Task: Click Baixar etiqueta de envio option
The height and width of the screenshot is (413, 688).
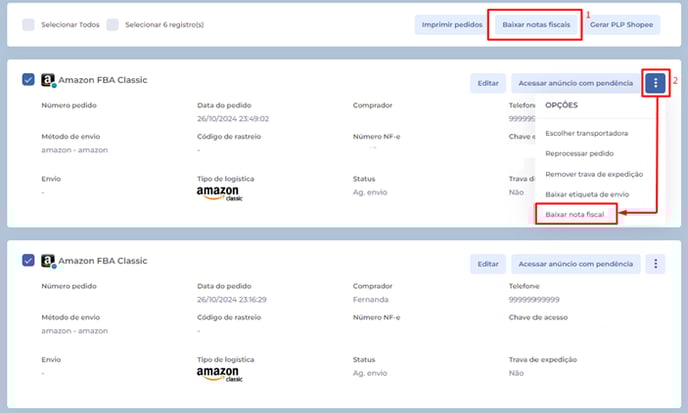Action: tap(587, 194)
